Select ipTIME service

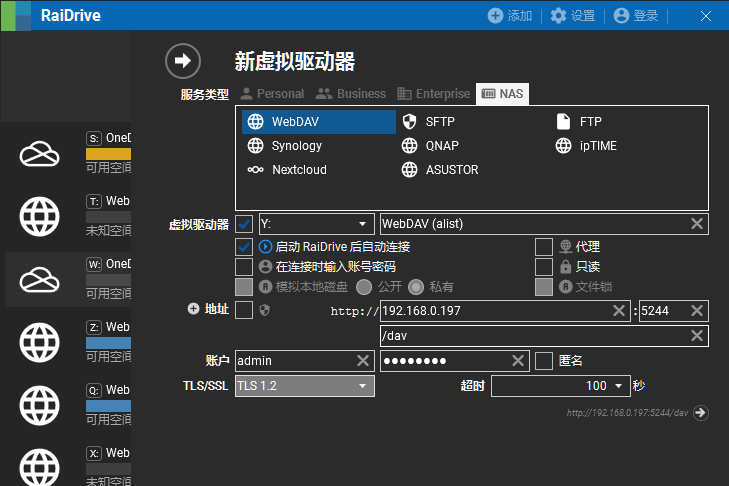click(x=586, y=146)
